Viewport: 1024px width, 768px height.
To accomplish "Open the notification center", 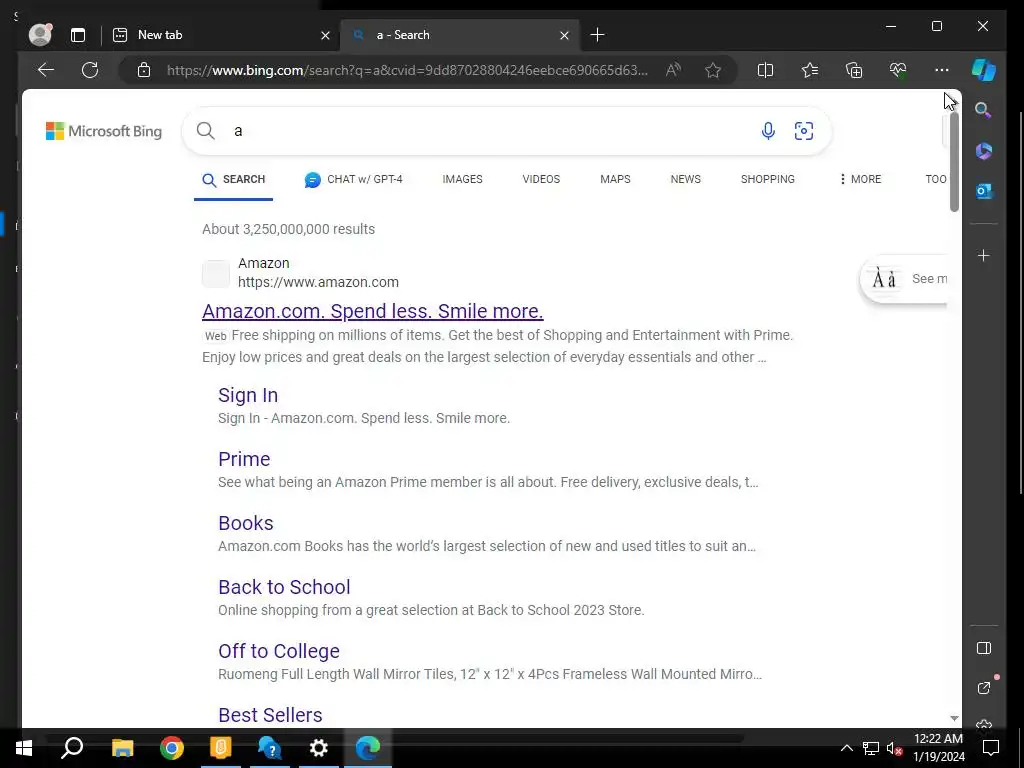I will [991, 748].
